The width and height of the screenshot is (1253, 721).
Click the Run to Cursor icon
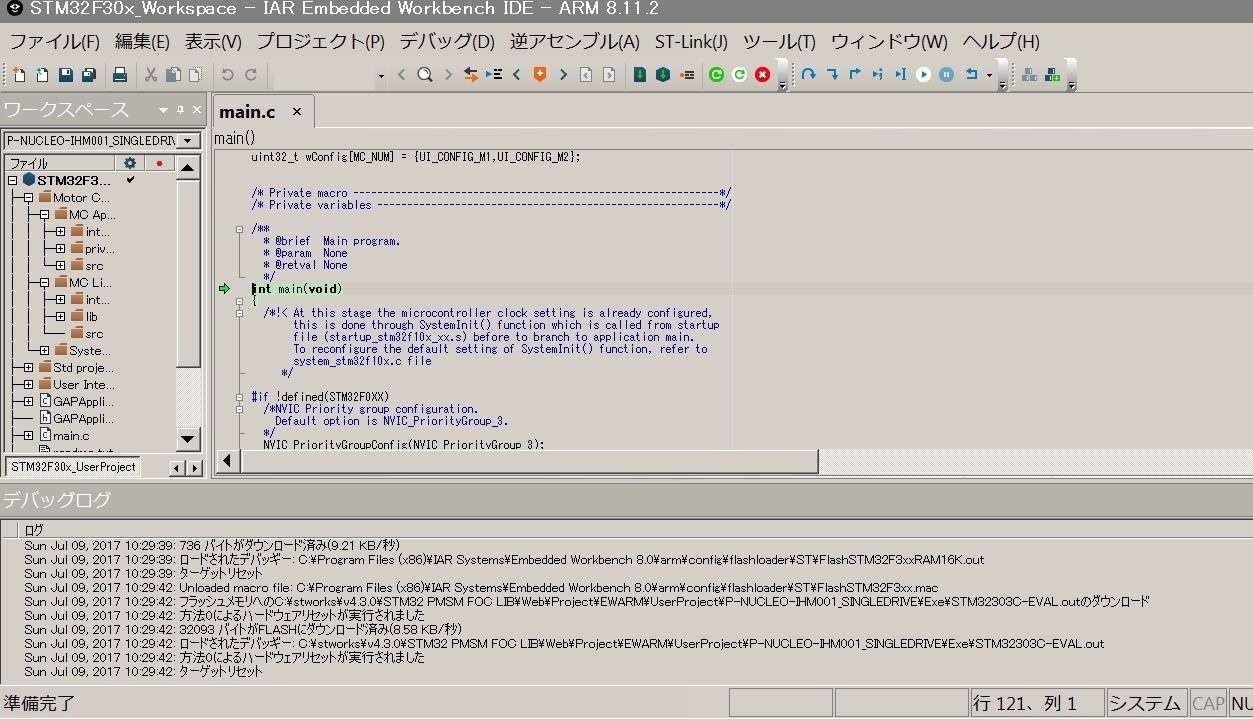[901, 75]
